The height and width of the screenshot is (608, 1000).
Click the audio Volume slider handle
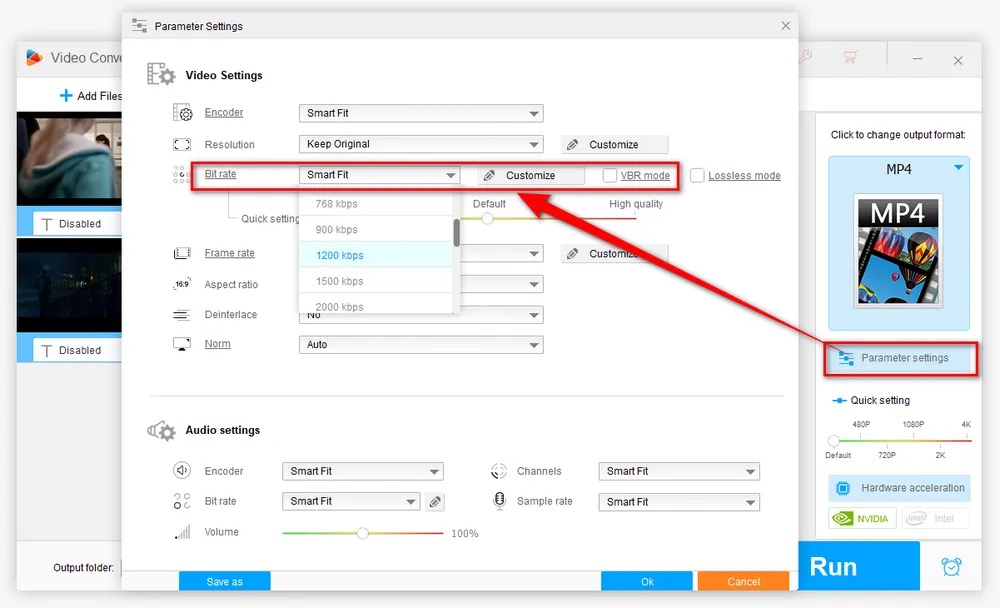pos(362,533)
